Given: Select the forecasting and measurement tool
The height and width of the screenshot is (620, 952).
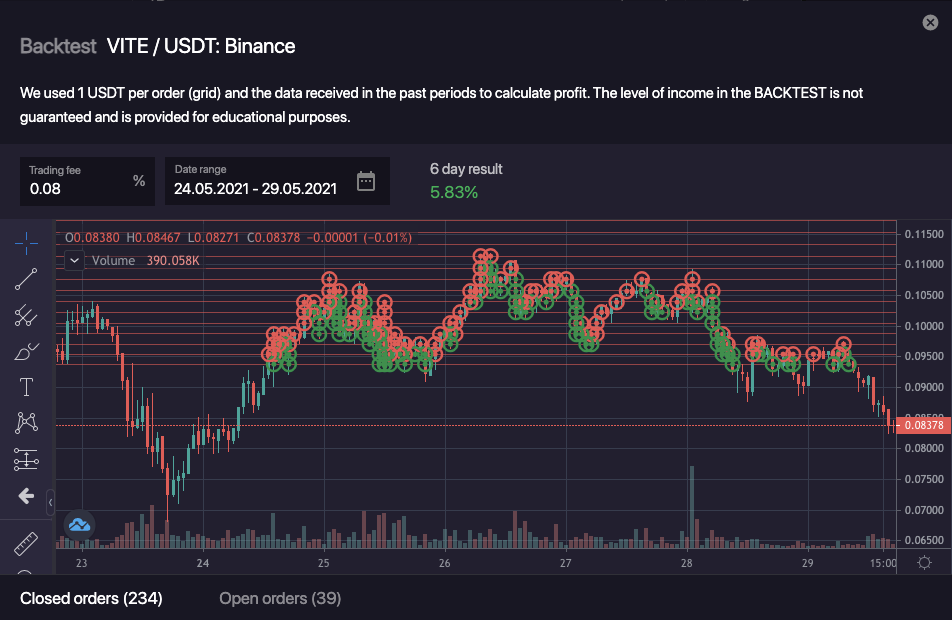Looking at the screenshot, I should click(x=27, y=460).
